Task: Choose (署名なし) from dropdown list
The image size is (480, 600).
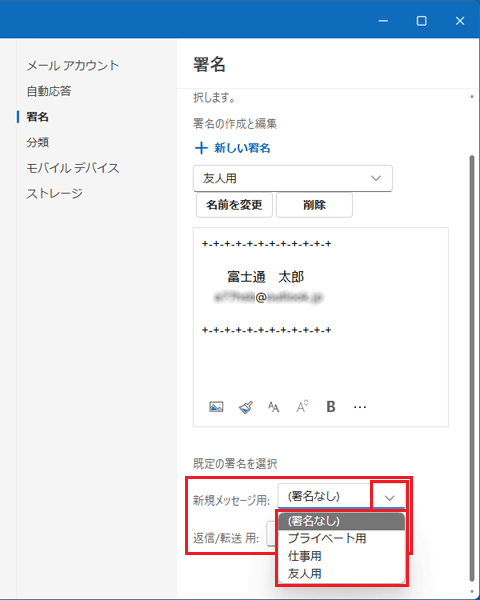Action: [x=341, y=521]
